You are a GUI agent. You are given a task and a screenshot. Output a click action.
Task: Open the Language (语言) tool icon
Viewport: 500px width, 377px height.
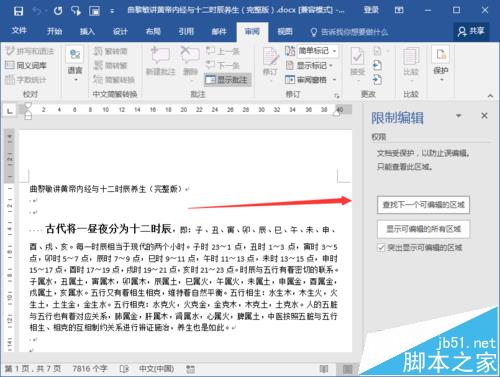(x=75, y=64)
